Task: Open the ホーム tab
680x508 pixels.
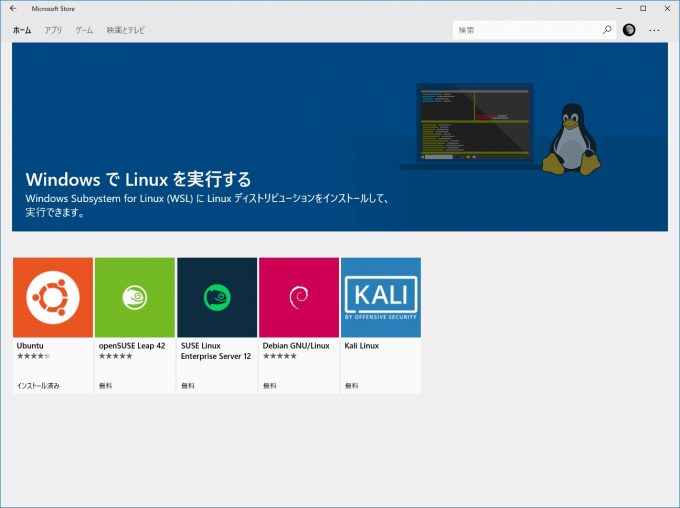Action: (x=22, y=30)
